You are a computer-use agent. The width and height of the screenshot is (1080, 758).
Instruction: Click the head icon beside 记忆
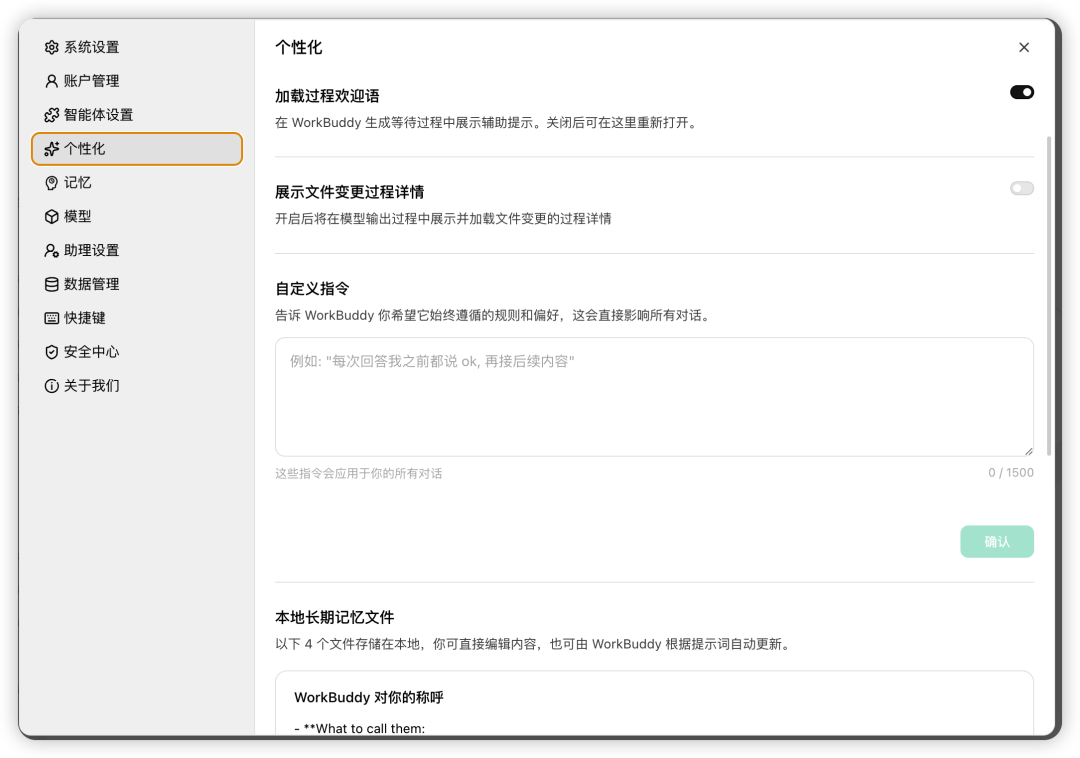51,182
